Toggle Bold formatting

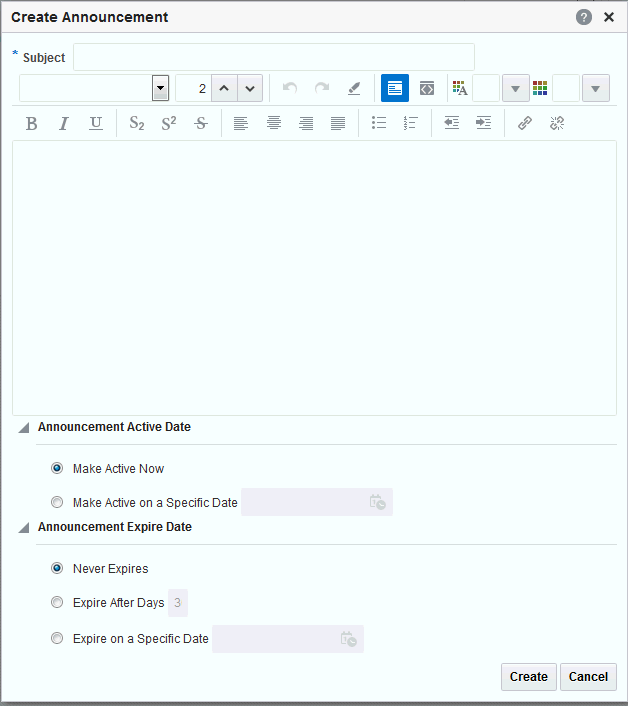click(x=32, y=123)
